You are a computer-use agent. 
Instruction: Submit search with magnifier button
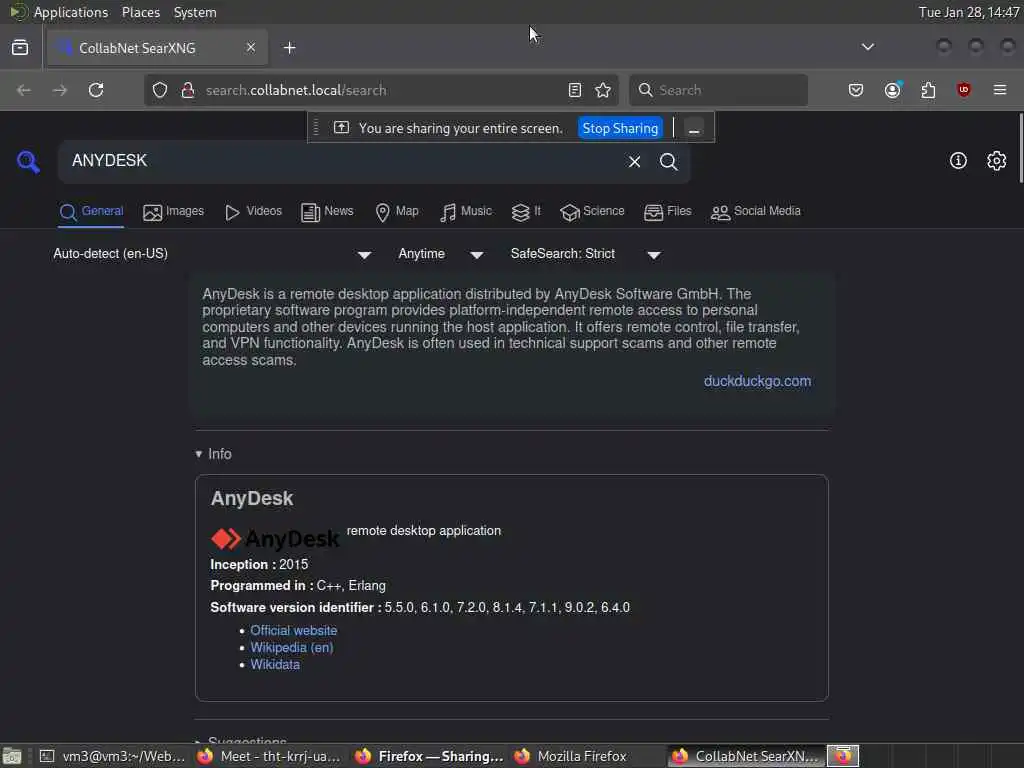tap(668, 161)
